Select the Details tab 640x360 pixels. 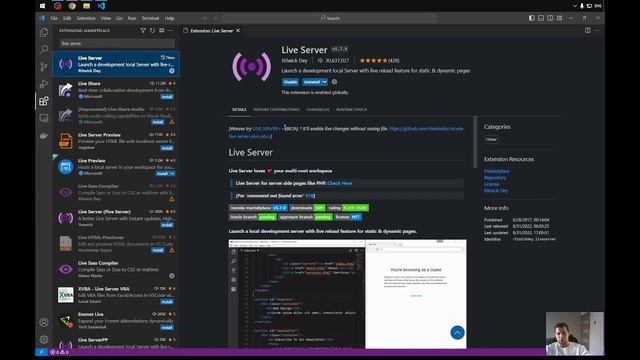239,109
